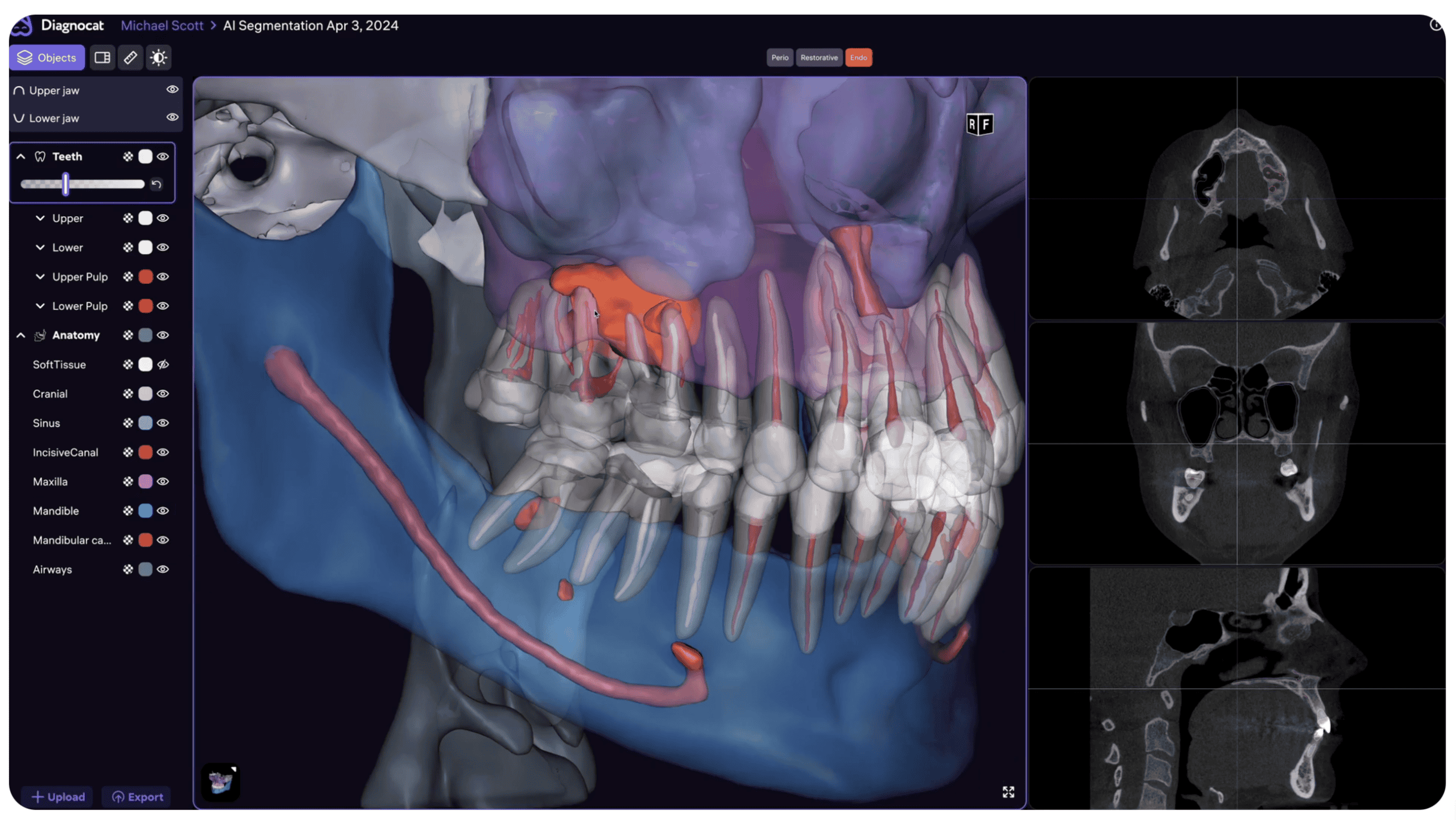Expand the Upper Pulp group
The width and height of the screenshot is (1456, 820).
click(40, 277)
